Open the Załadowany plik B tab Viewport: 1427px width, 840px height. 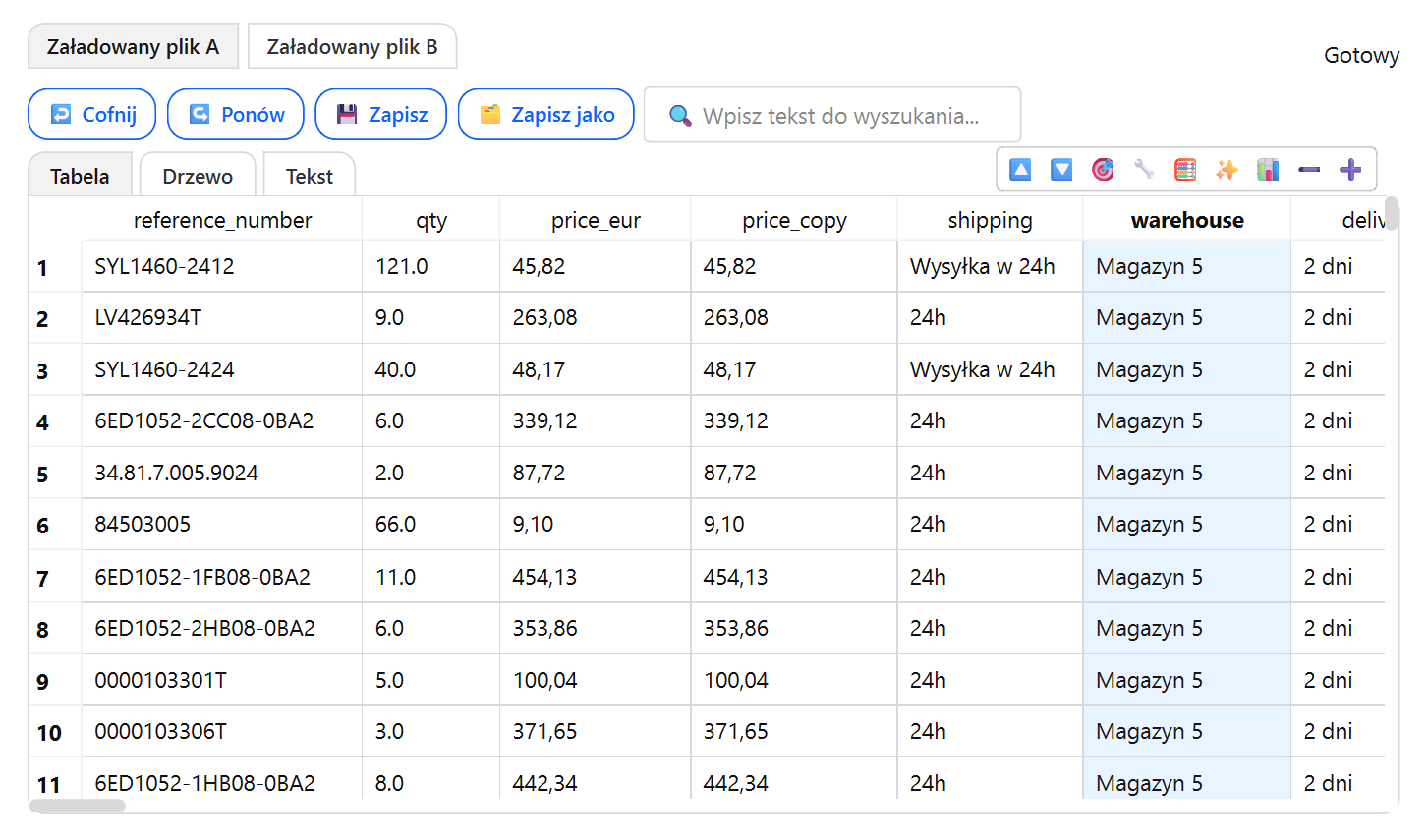(x=352, y=47)
